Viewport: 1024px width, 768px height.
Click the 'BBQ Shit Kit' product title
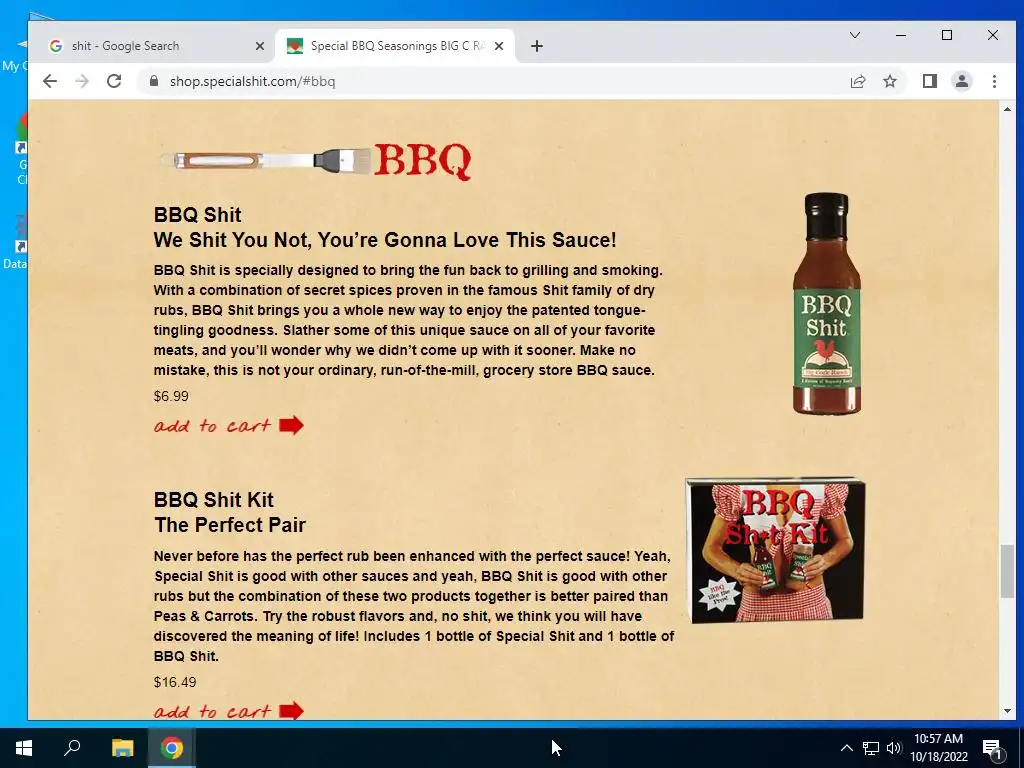pyautogui.click(x=214, y=500)
